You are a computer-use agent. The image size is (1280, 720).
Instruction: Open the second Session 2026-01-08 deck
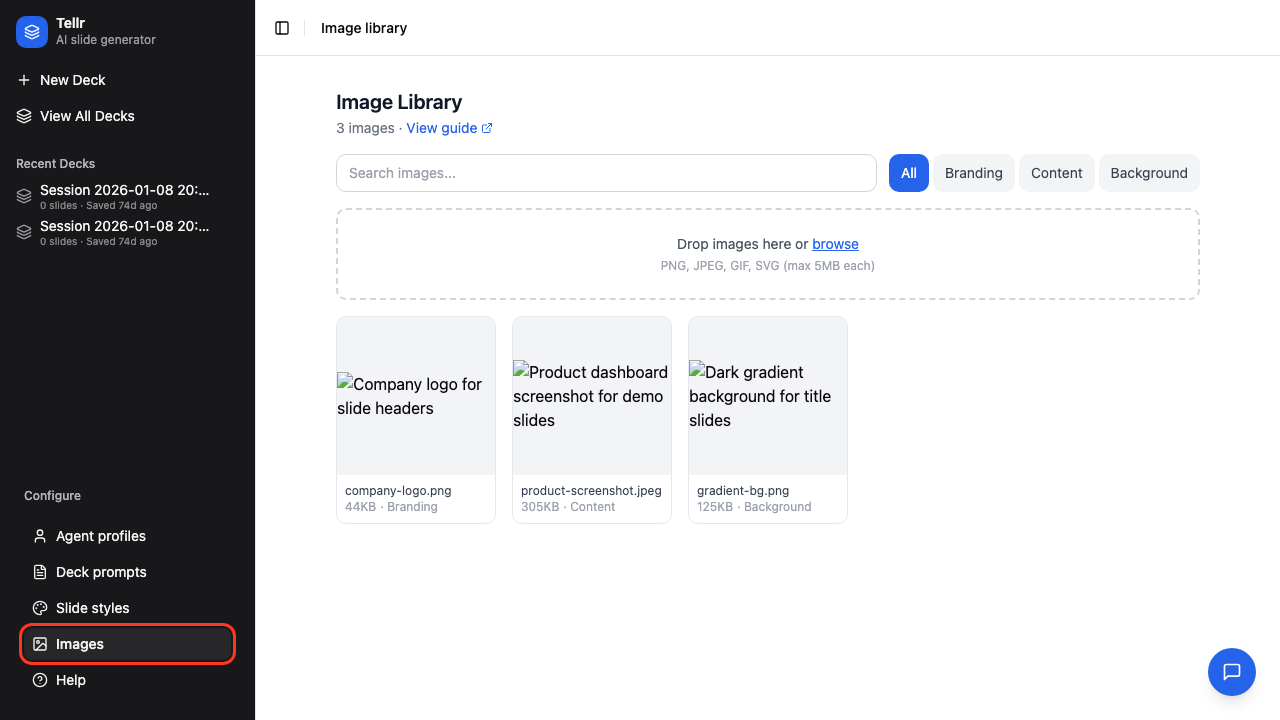124,232
